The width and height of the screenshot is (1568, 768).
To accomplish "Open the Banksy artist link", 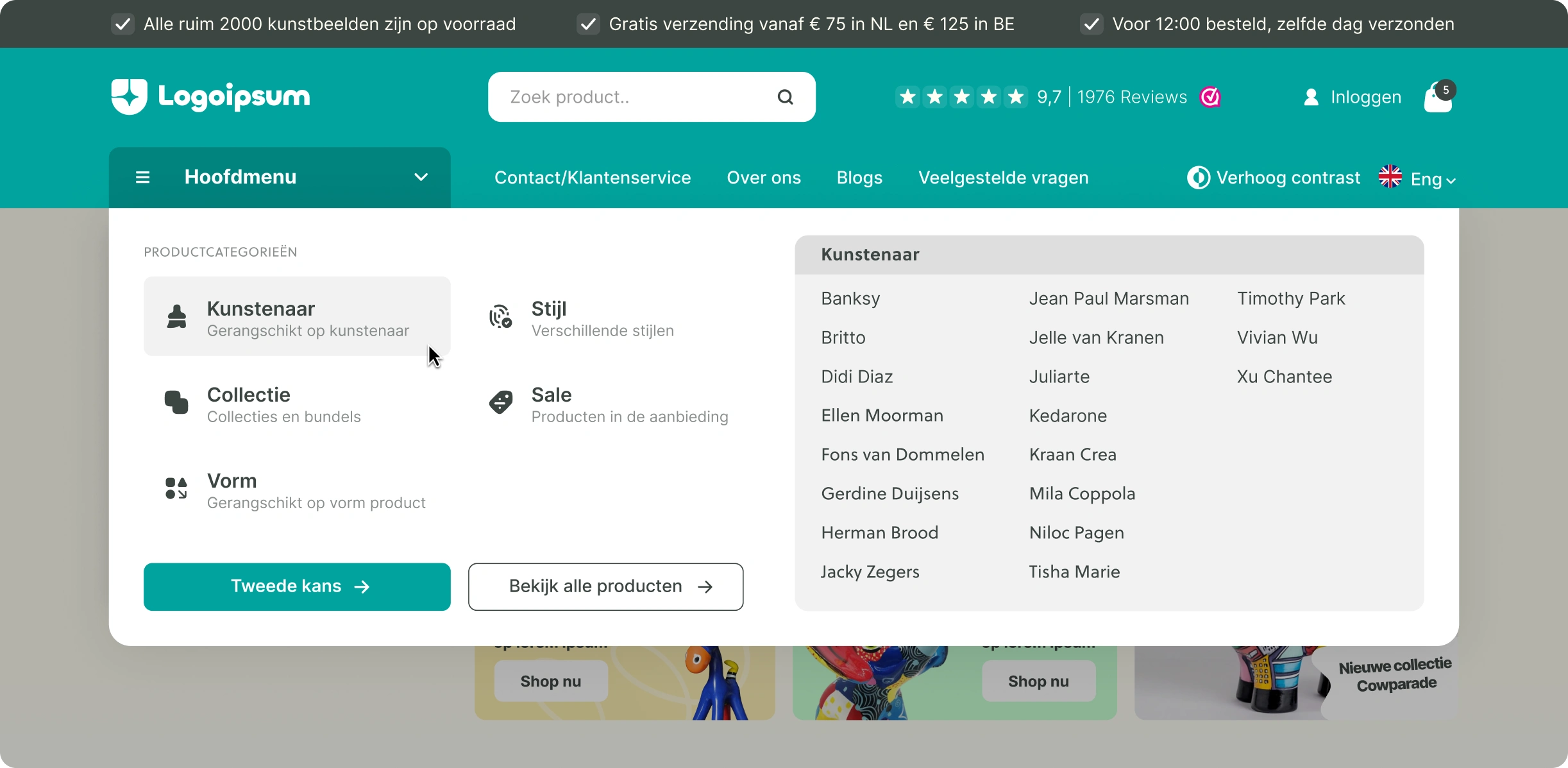I will pos(850,298).
